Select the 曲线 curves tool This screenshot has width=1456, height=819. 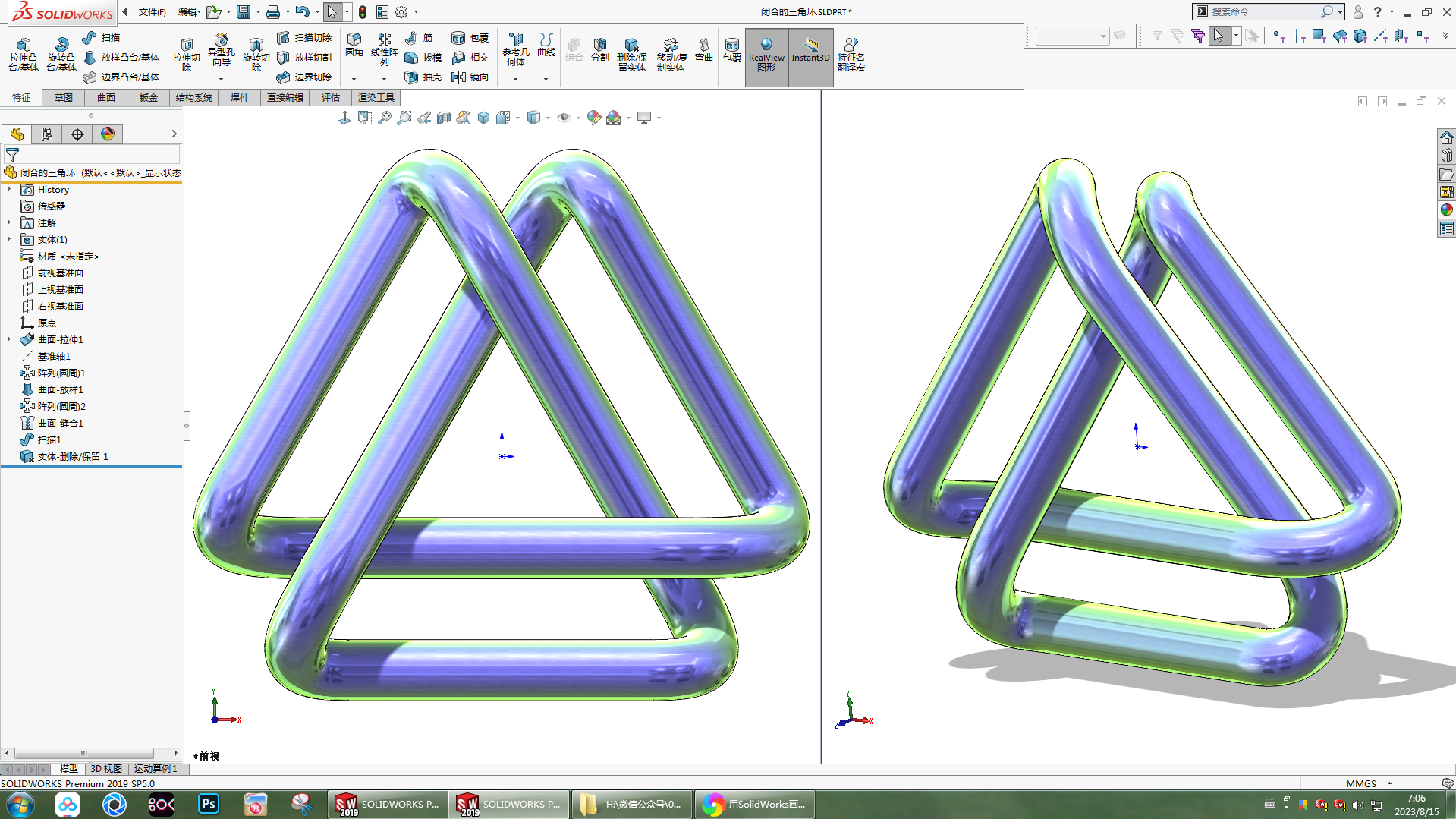point(546,44)
